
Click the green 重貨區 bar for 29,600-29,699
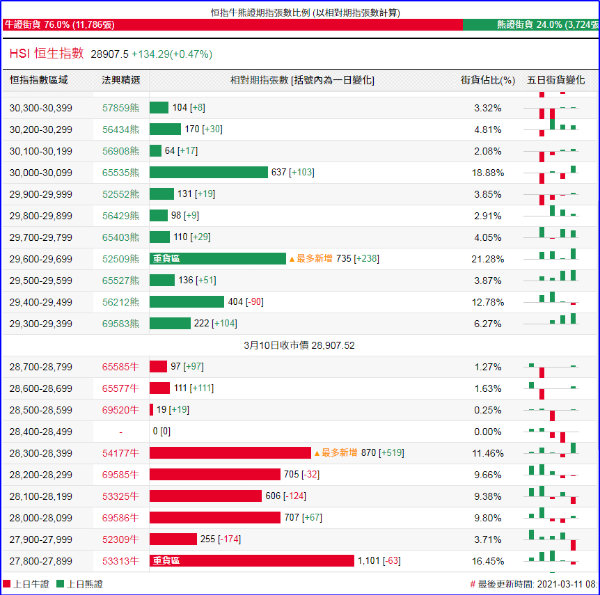pos(218,259)
